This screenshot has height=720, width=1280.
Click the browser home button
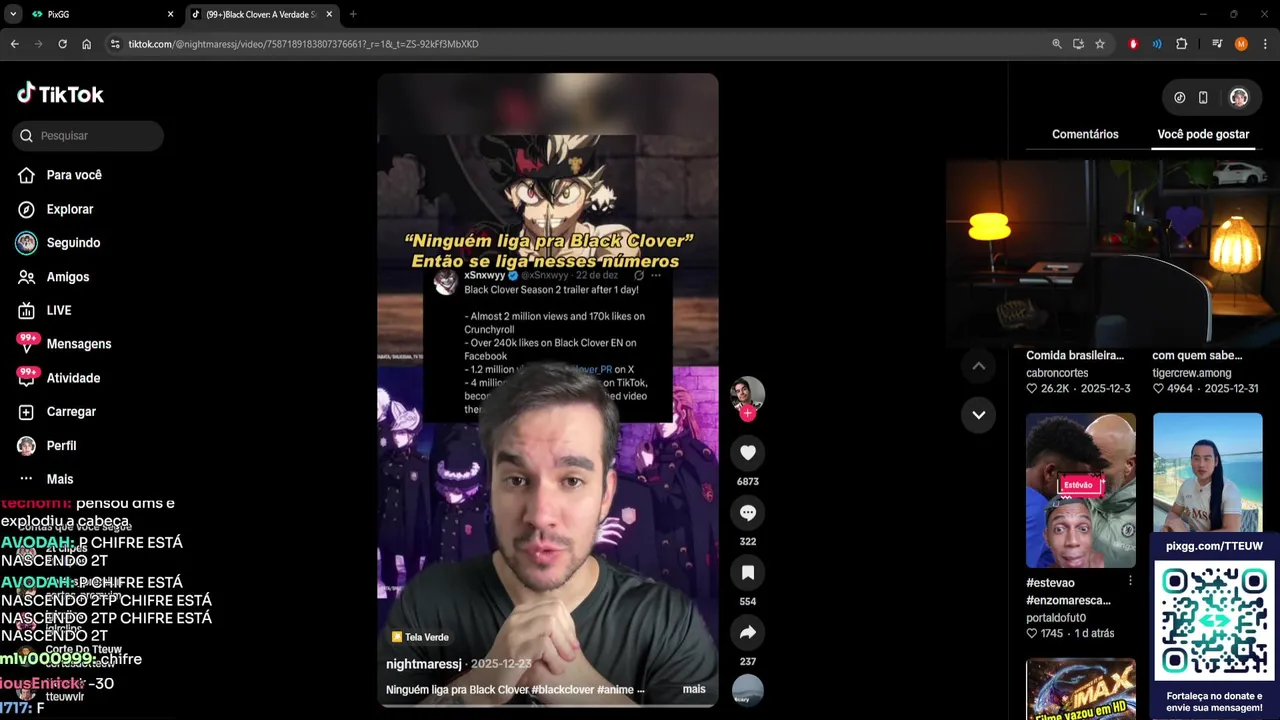(x=86, y=44)
